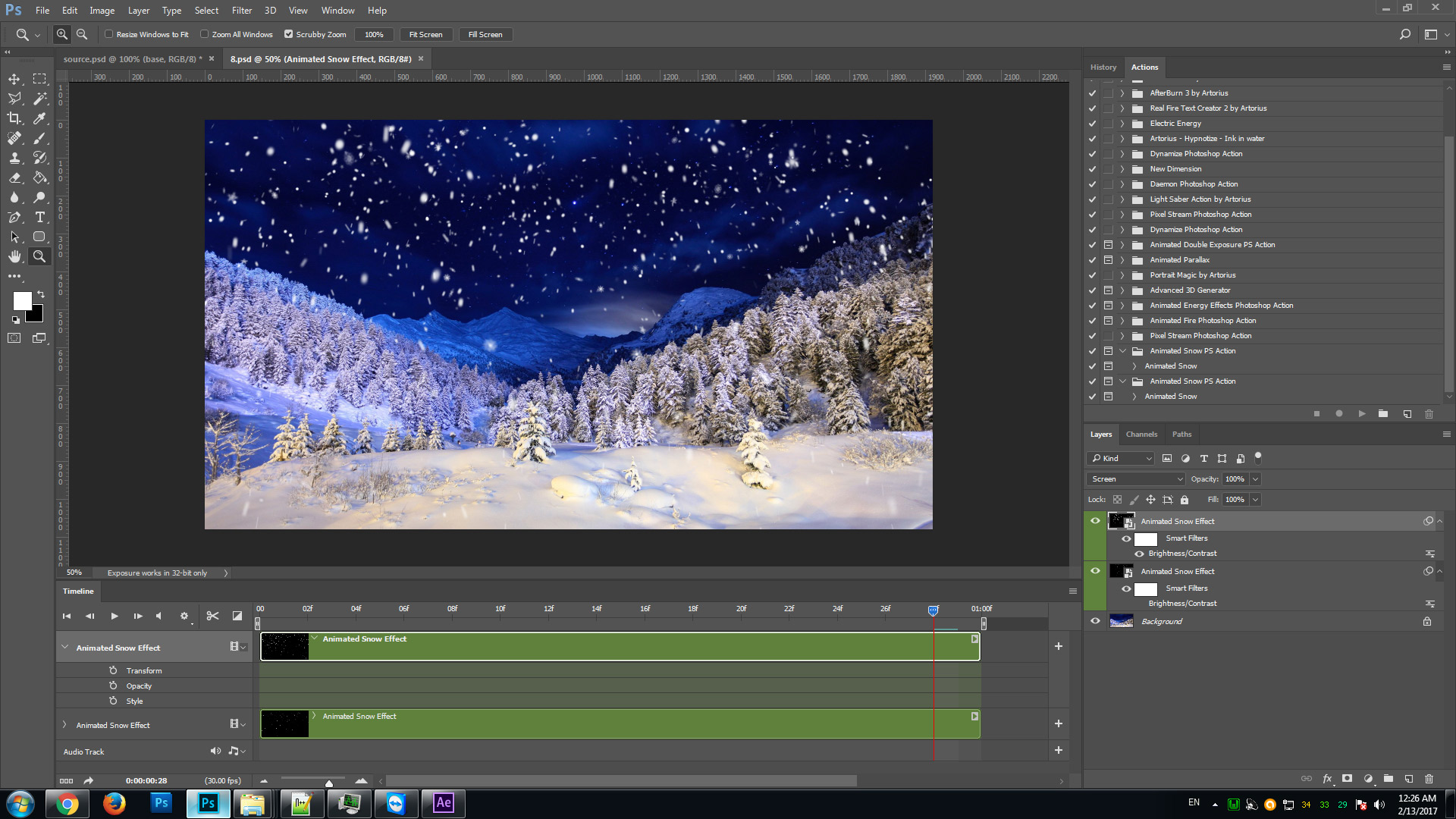Image resolution: width=1456 pixels, height=819 pixels.
Task: Open the Filter menu
Action: (241, 10)
